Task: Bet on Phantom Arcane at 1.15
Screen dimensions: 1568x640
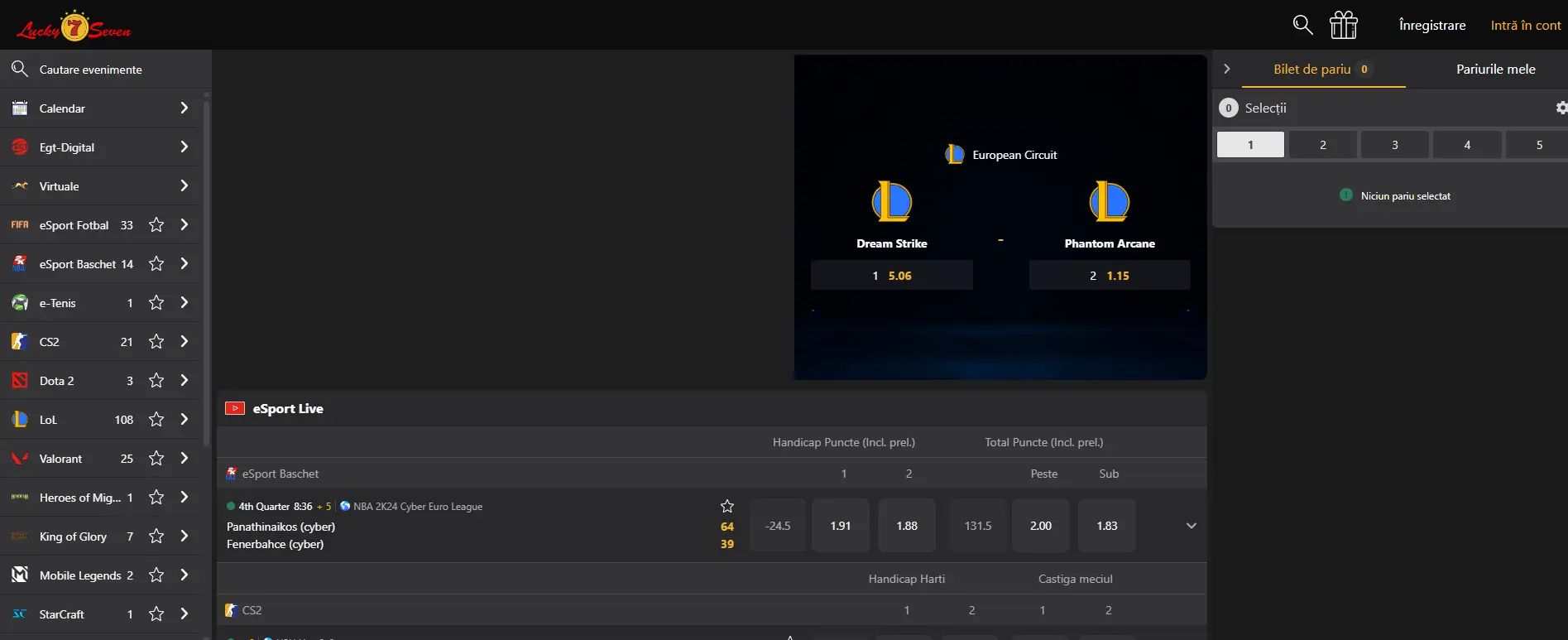Action: click(x=1110, y=276)
